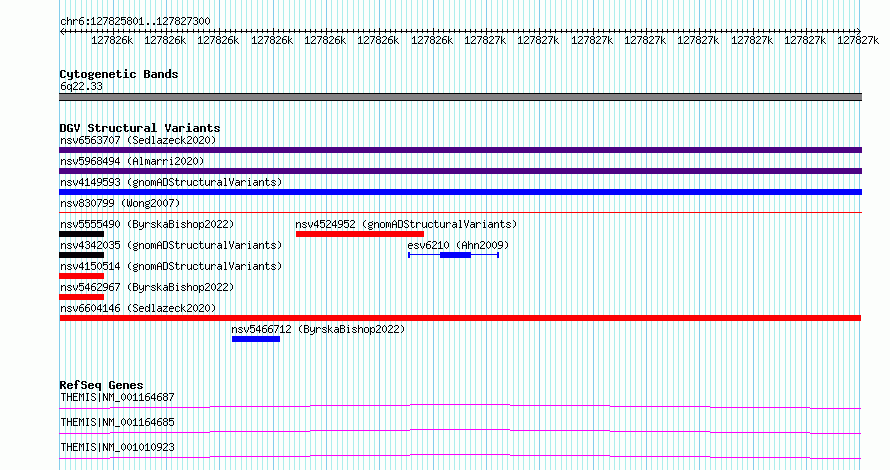This screenshot has height=470, width=890.
Task: Click the magenta transcript line under THEMIS|NM_001164685
Action: pos(460,431)
